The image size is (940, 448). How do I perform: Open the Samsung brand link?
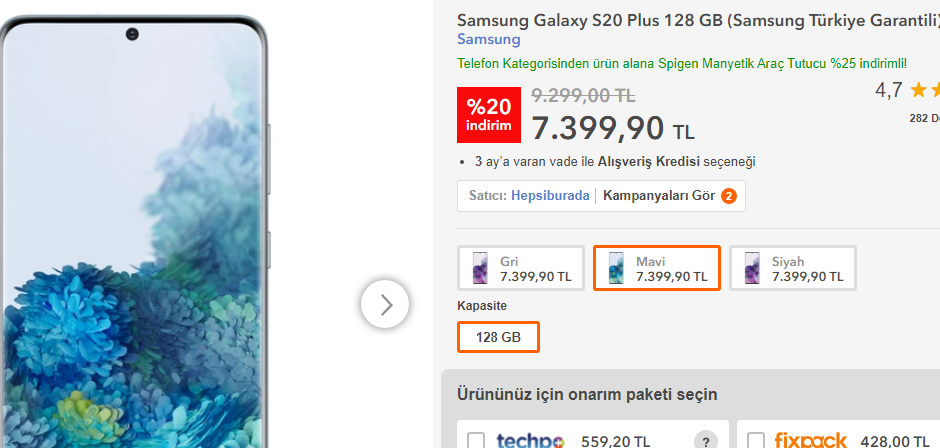coord(488,40)
